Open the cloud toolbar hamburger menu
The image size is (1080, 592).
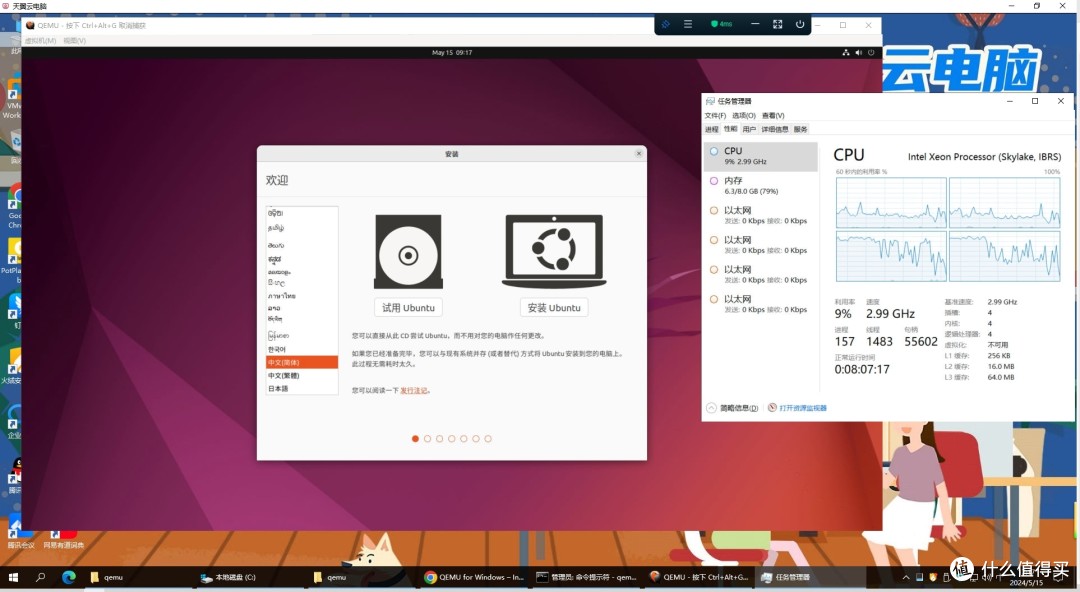(687, 24)
